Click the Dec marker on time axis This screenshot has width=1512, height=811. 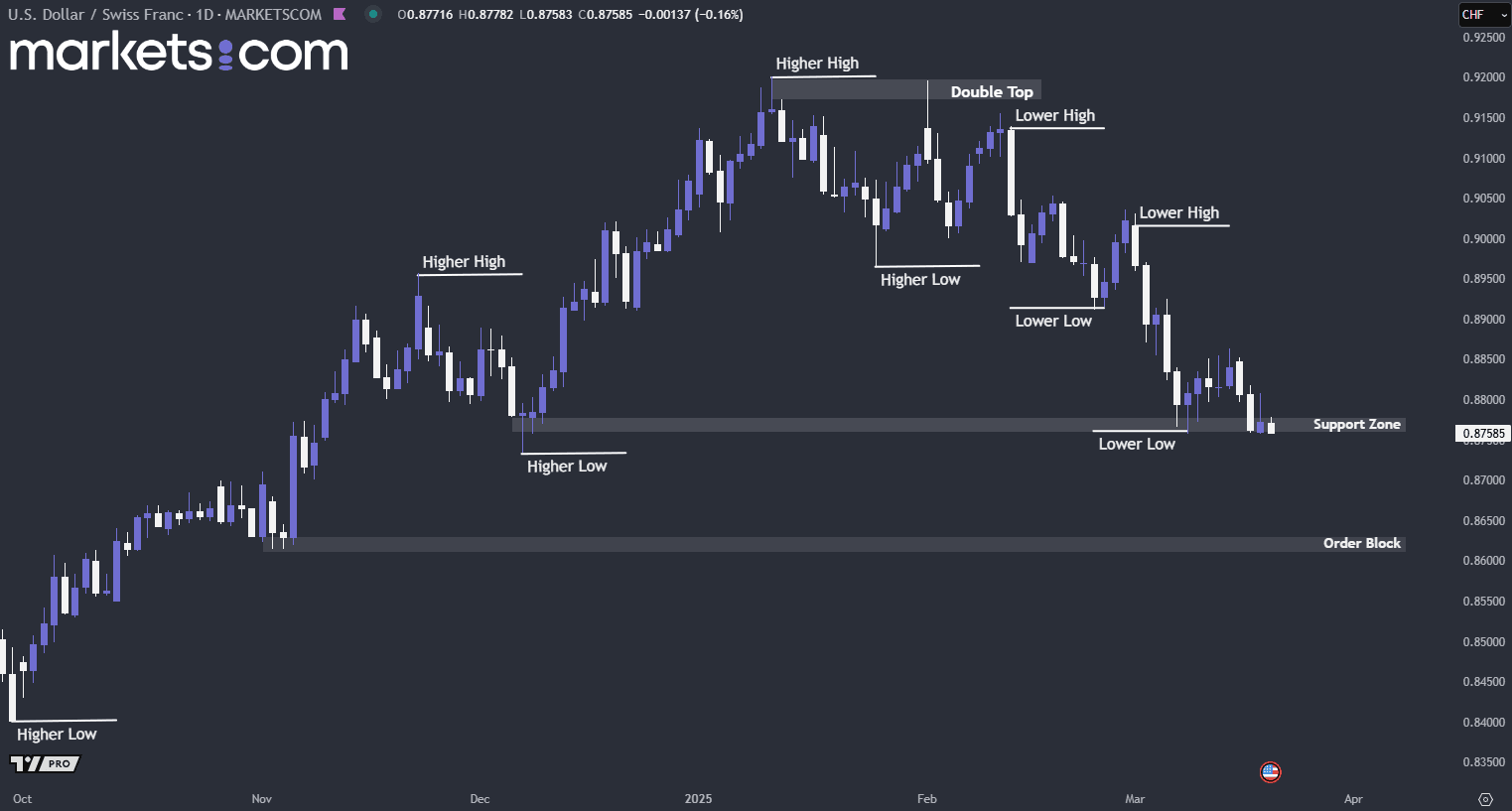(480, 799)
